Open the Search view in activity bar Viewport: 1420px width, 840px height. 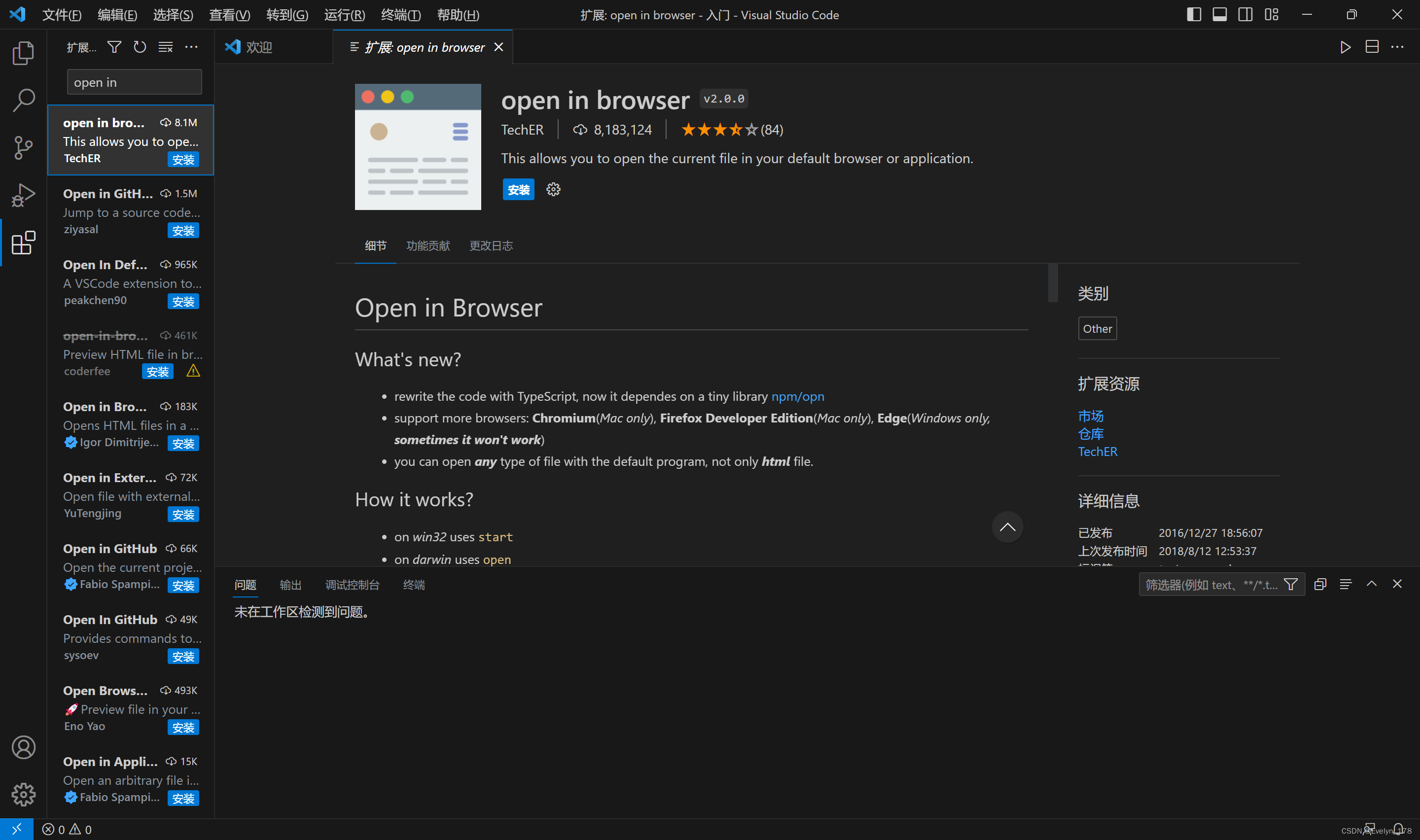pyautogui.click(x=23, y=101)
